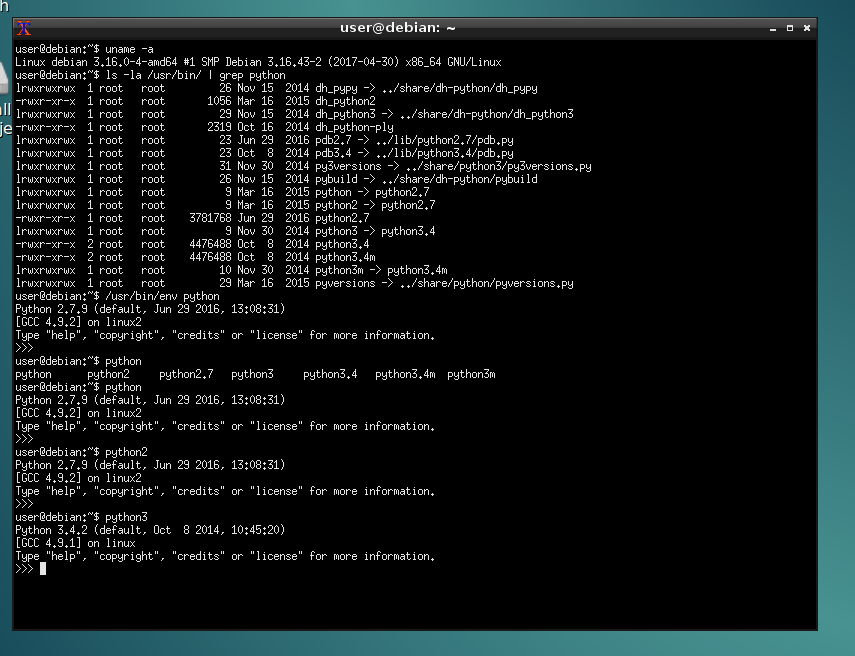Select the py3versions symlink row
This screenshot has height=656, width=855.
pyautogui.click(x=303, y=166)
